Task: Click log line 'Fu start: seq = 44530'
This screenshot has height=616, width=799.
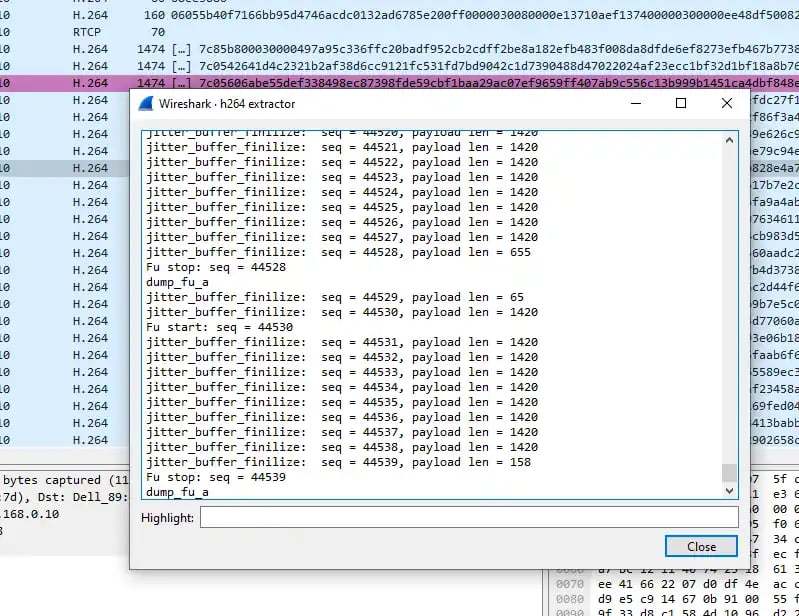Action: pyautogui.click(x=219, y=327)
